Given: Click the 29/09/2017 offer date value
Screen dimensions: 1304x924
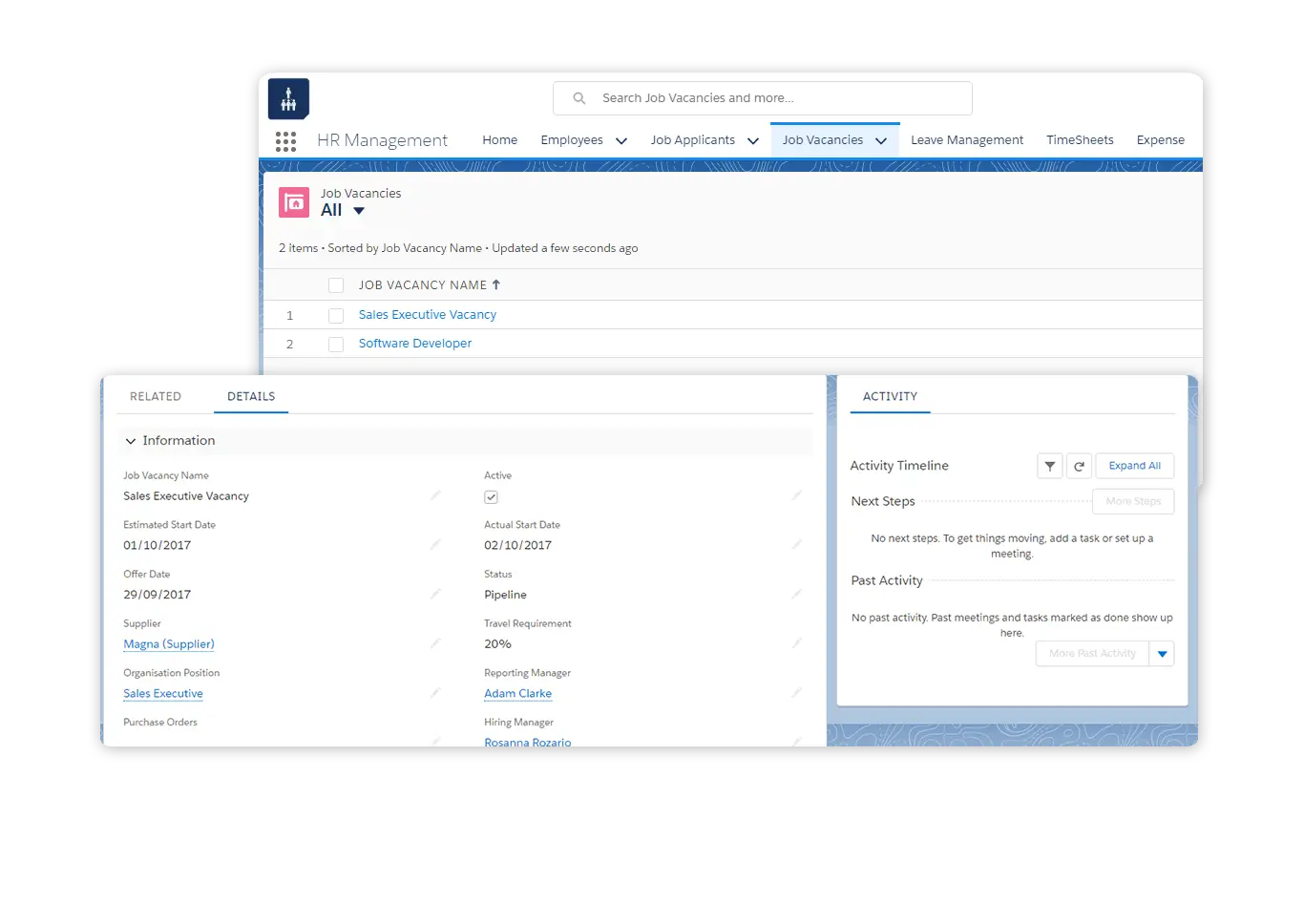Looking at the screenshot, I should click(x=158, y=595).
